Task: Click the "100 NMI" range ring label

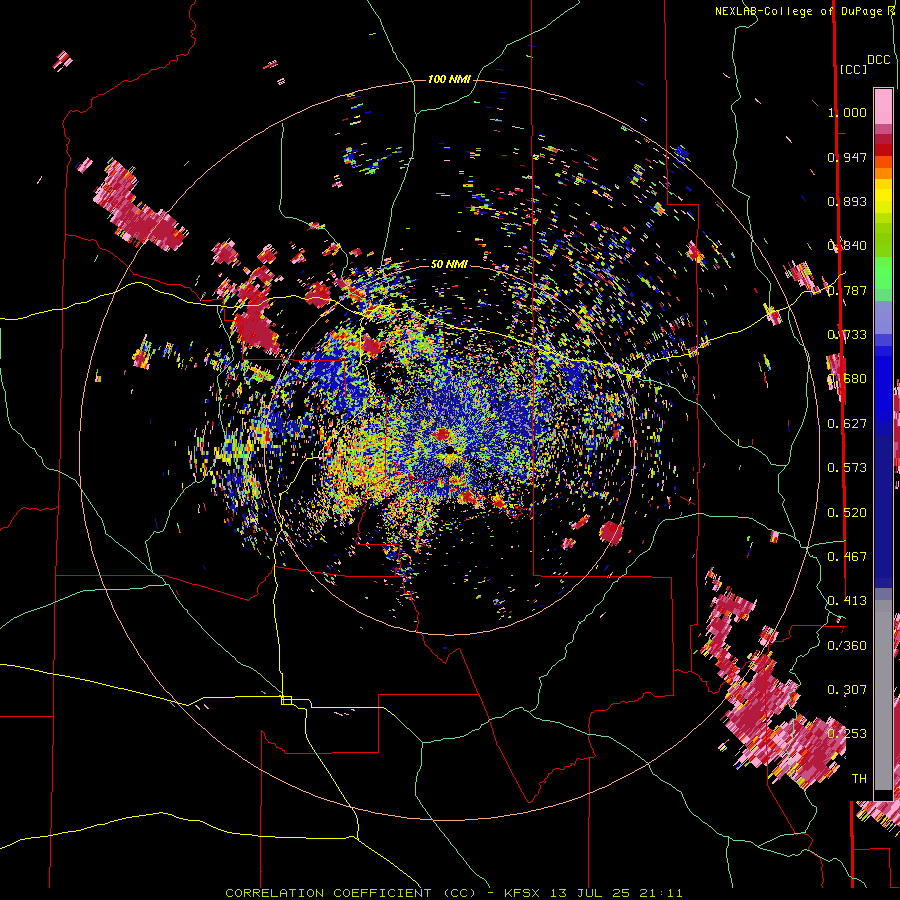Action: (449, 79)
